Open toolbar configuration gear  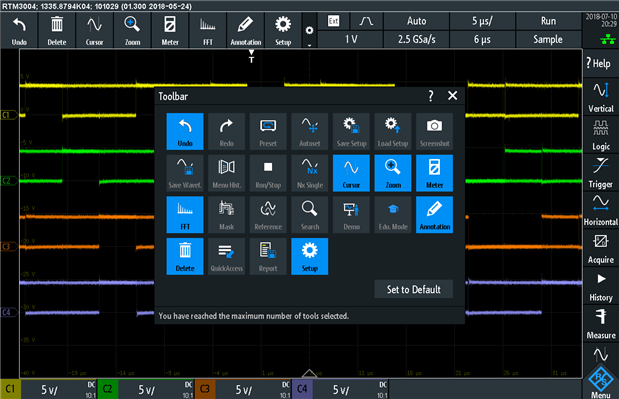(x=310, y=30)
